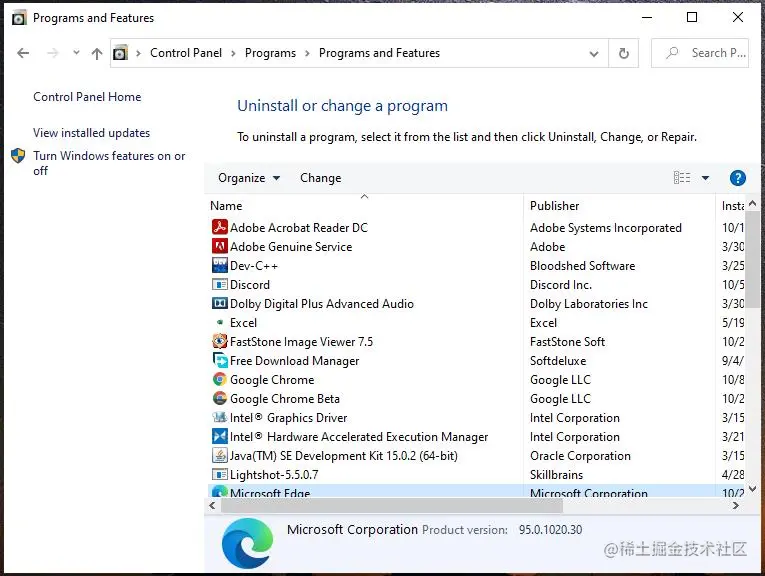Click the Adobe Acrobat Reader DC icon
Image resolution: width=765 pixels, height=576 pixels.
220,227
